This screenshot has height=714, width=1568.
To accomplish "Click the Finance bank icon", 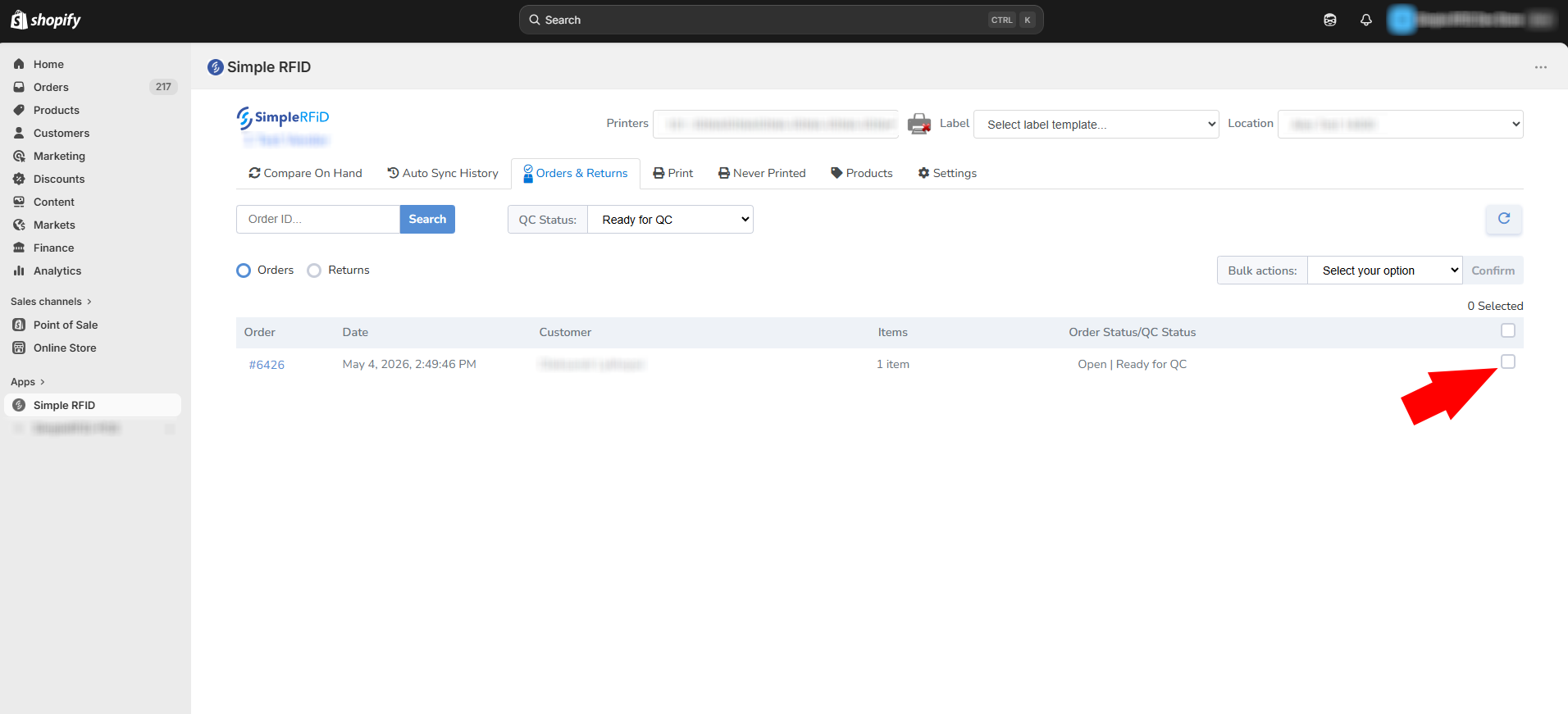I will 19,248.
